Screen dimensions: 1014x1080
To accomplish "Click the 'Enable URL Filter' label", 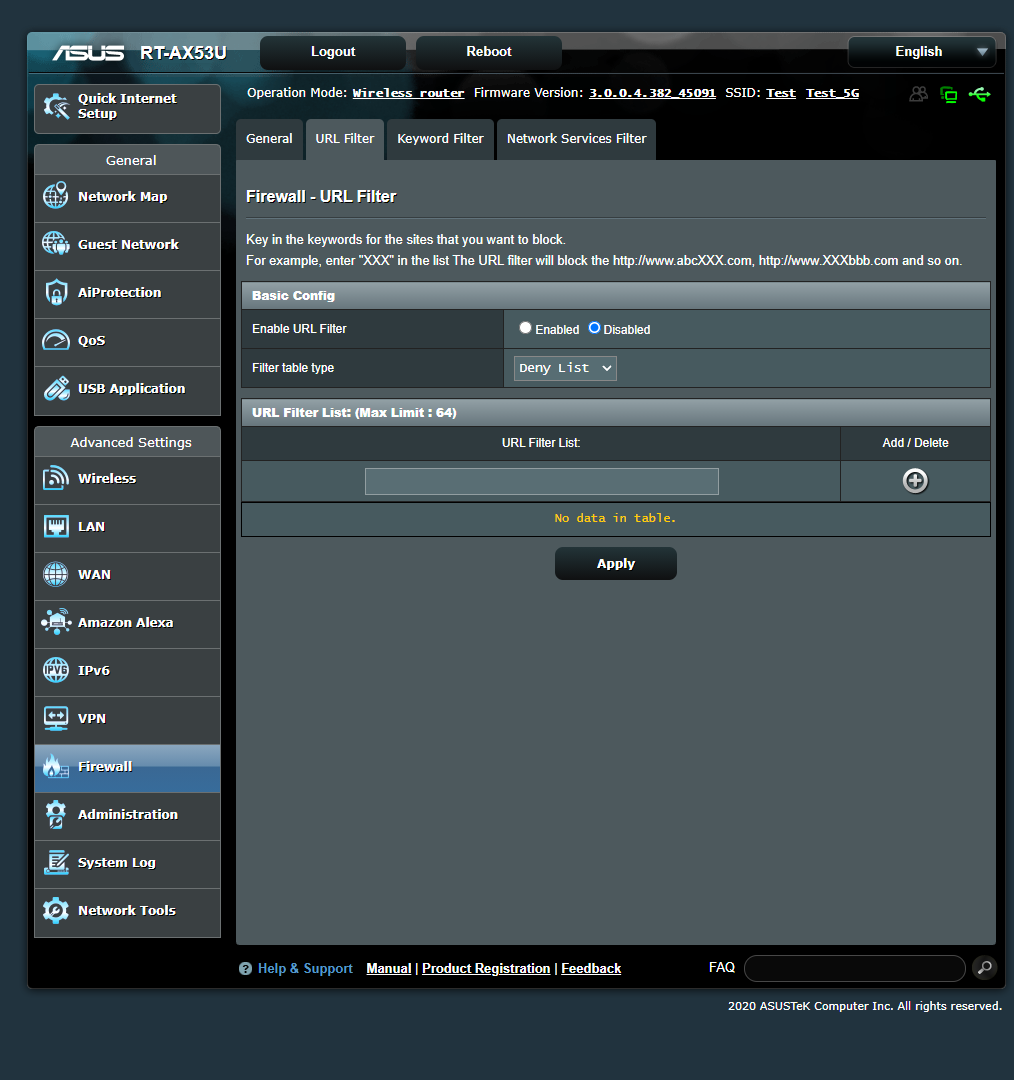I will (x=299, y=329).
